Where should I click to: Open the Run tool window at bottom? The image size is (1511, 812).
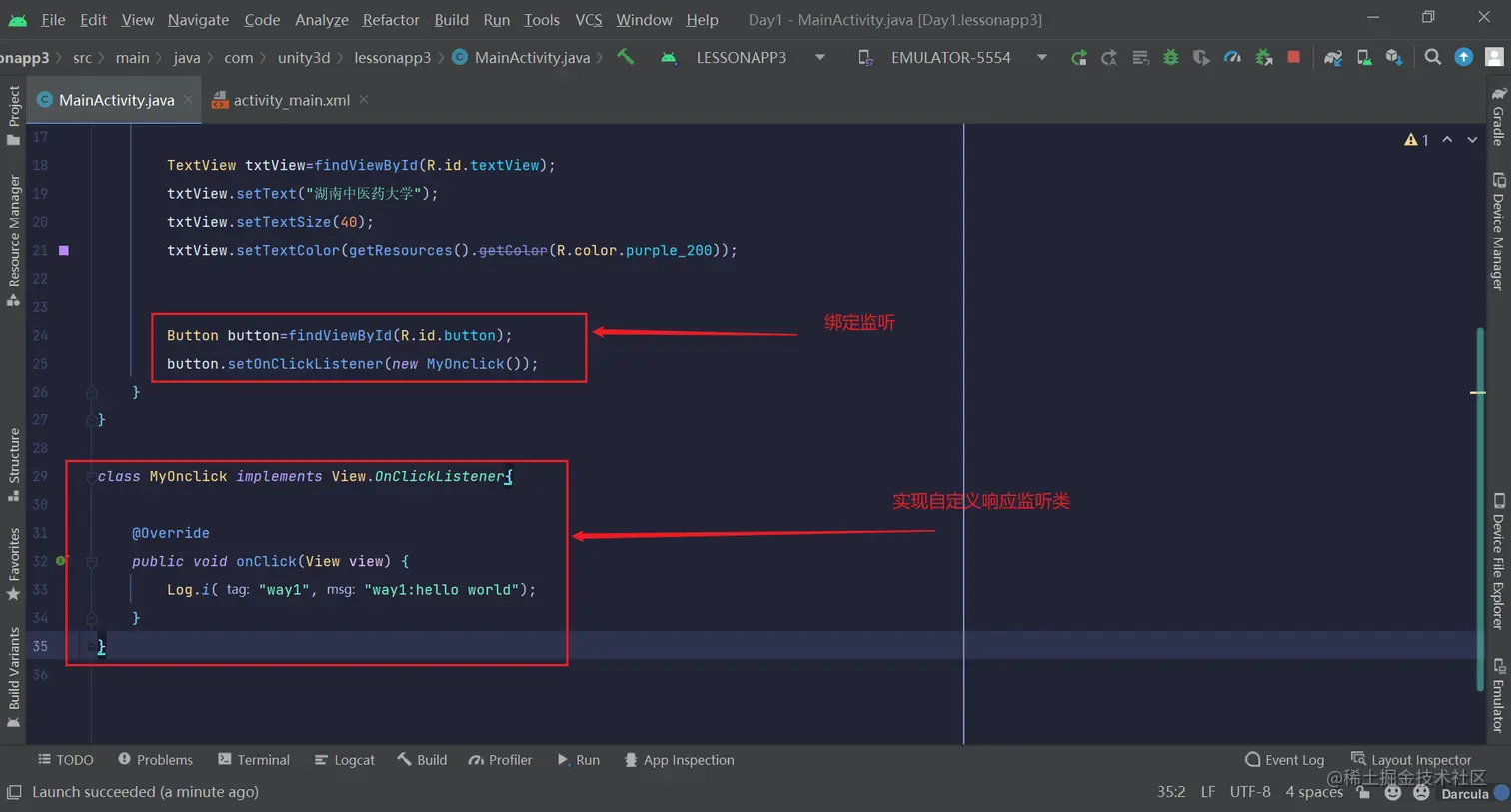click(578, 760)
